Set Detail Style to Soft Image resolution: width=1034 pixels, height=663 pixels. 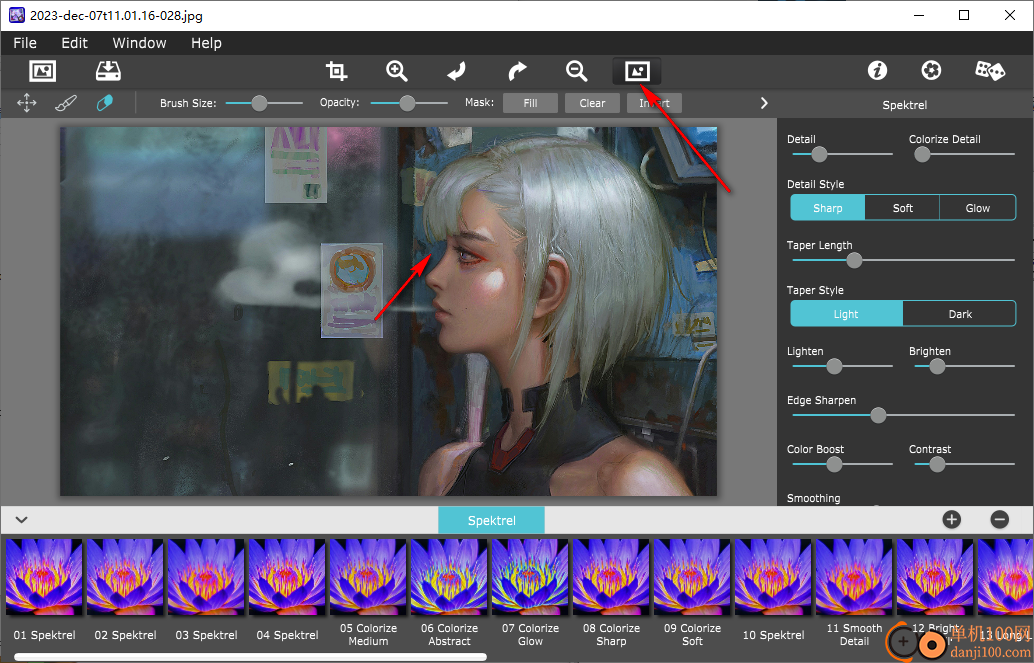pyautogui.click(x=902, y=208)
